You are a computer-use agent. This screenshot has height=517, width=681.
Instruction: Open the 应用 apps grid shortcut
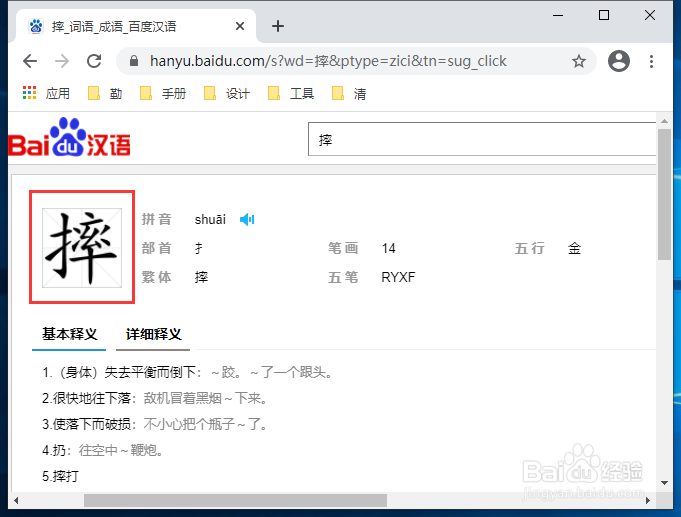pos(46,93)
